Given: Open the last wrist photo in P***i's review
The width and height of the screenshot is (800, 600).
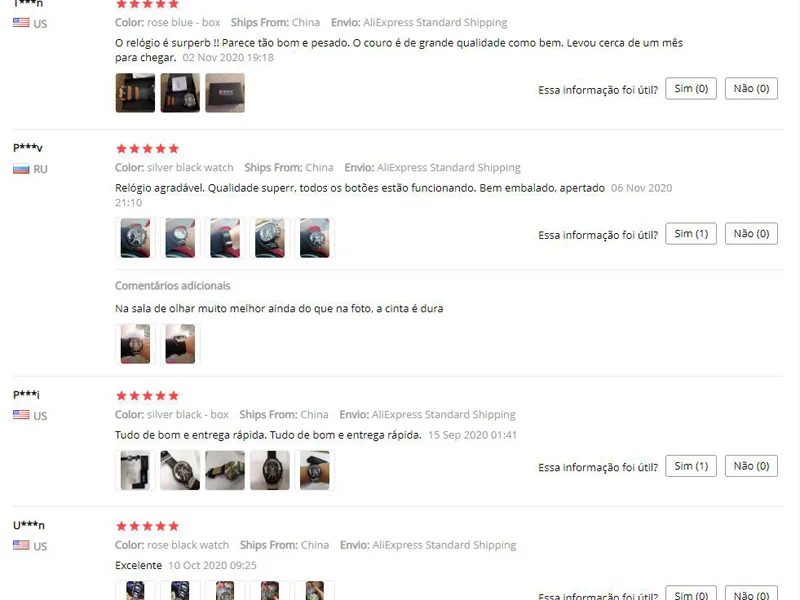Looking at the screenshot, I should [315, 470].
